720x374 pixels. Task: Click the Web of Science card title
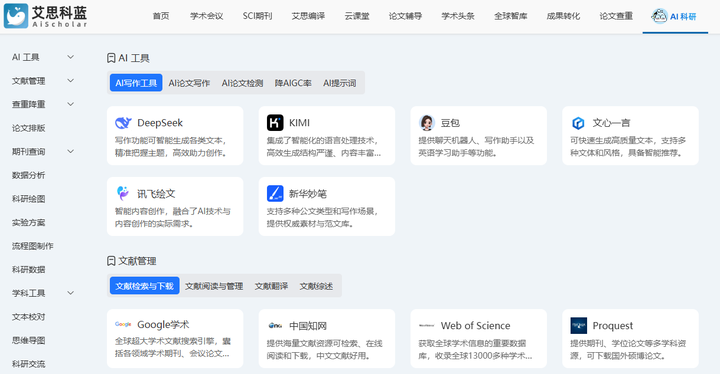click(475, 326)
